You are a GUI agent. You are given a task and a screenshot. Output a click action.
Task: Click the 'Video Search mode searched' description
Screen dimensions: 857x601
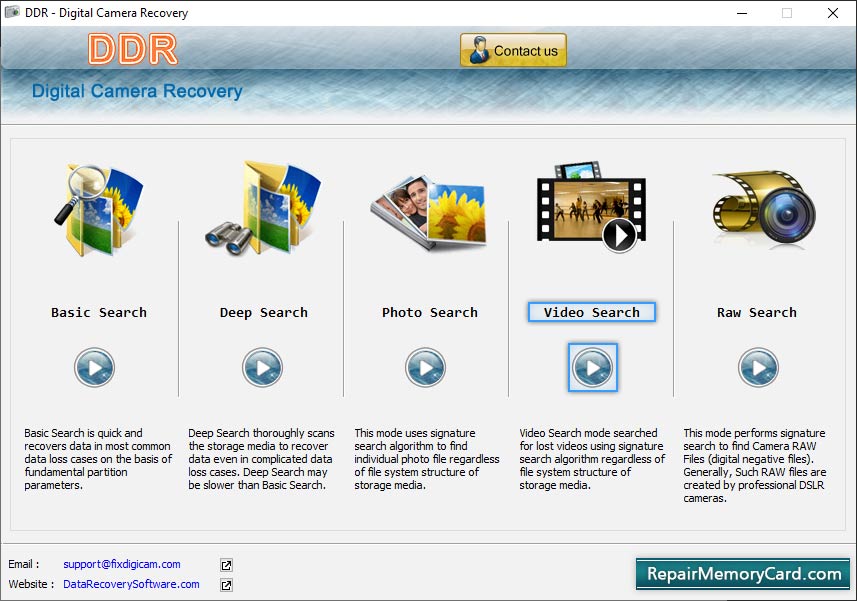click(592, 459)
